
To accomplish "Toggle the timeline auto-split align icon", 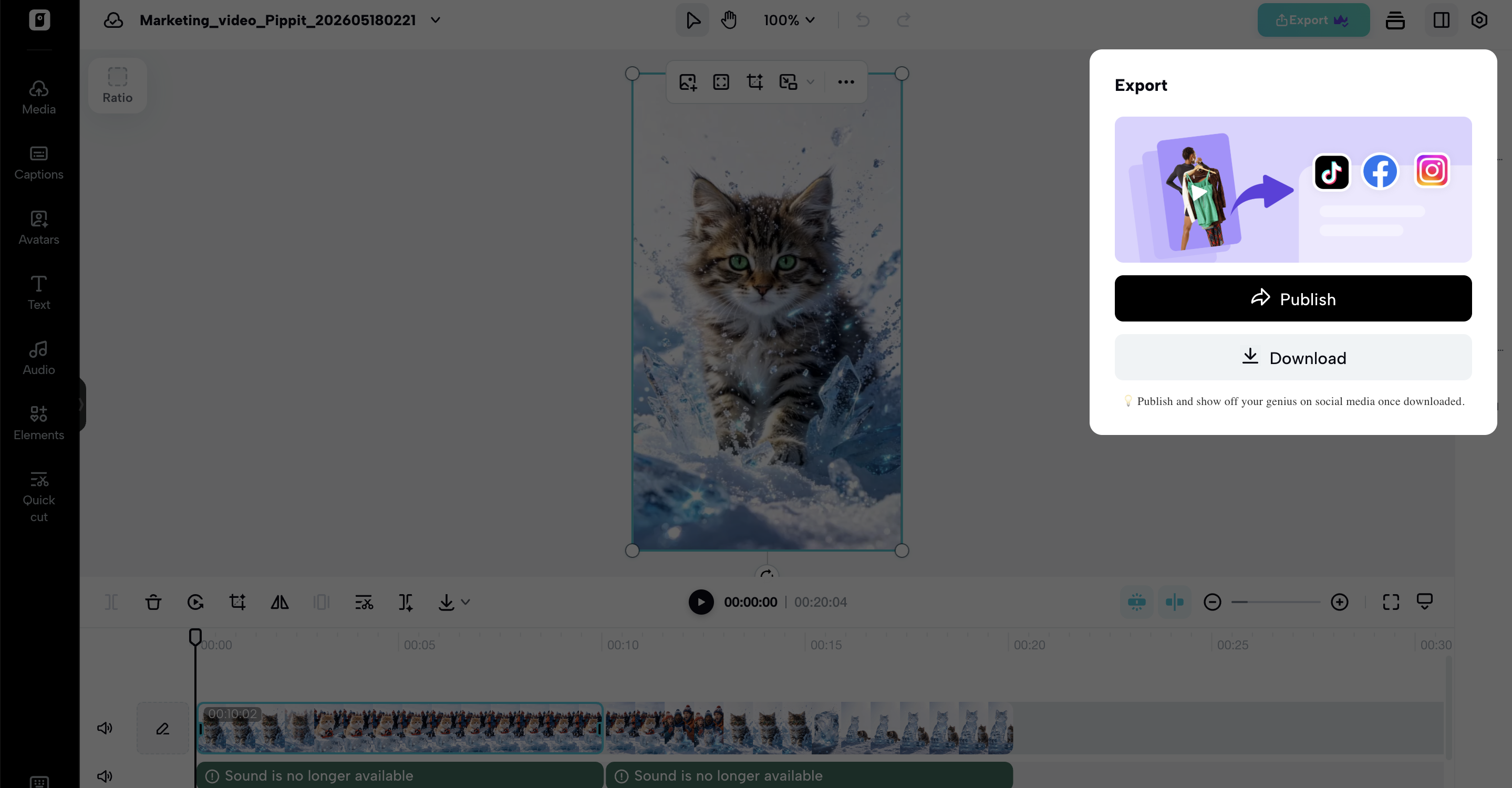I will click(1175, 602).
